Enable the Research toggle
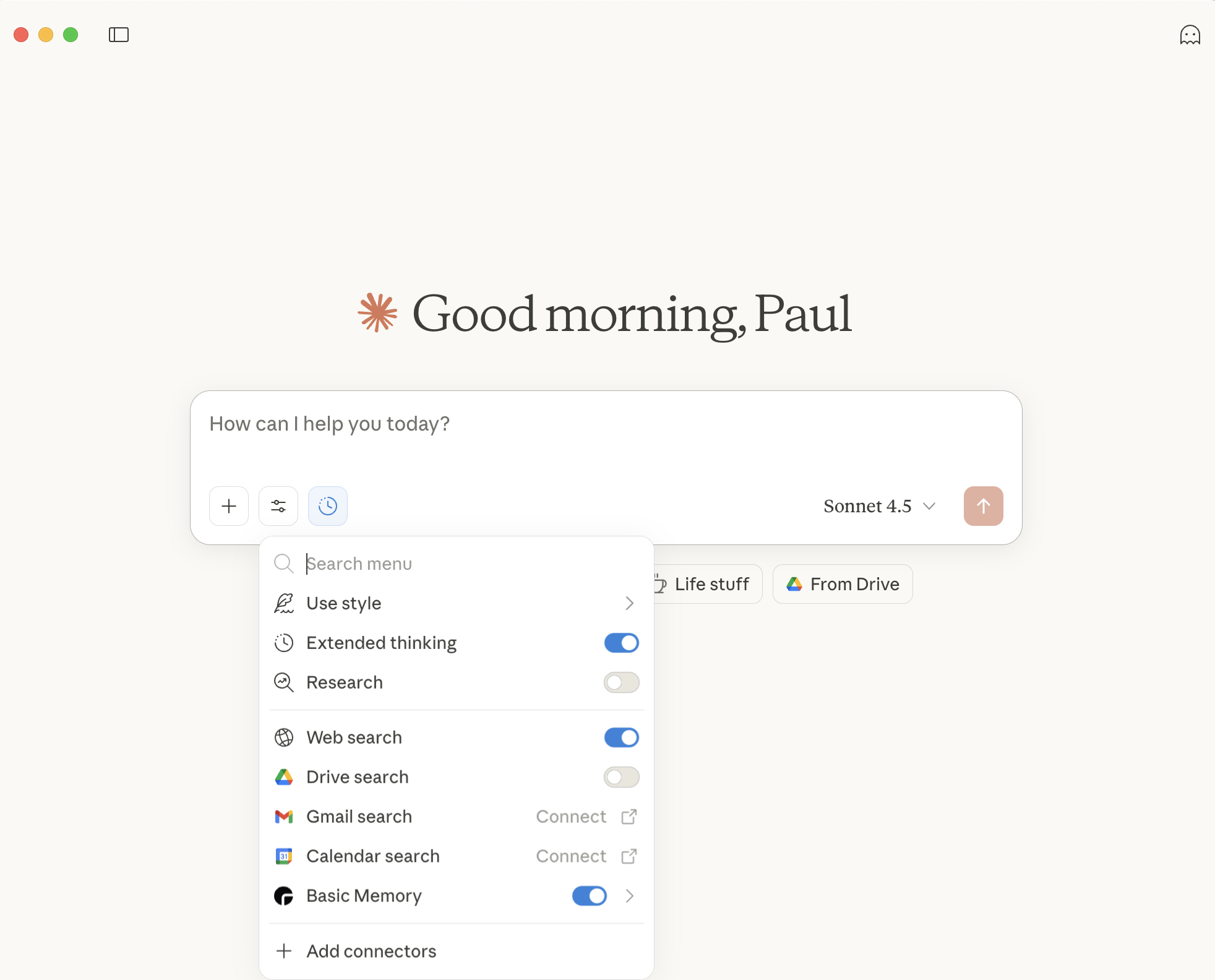1215x980 pixels. tap(621, 682)
